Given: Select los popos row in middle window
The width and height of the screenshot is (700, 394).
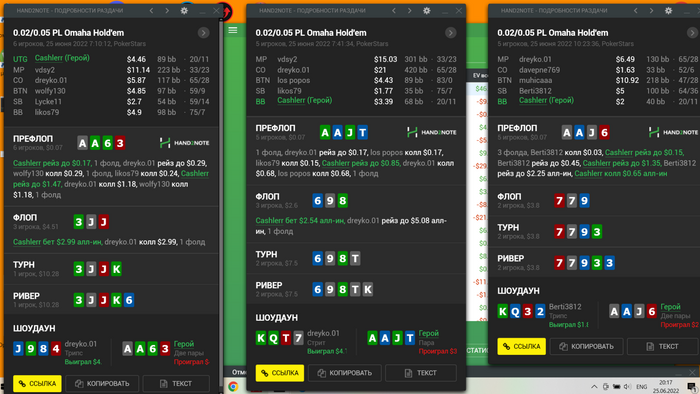Looking at the screenshot, I should 356,80.
